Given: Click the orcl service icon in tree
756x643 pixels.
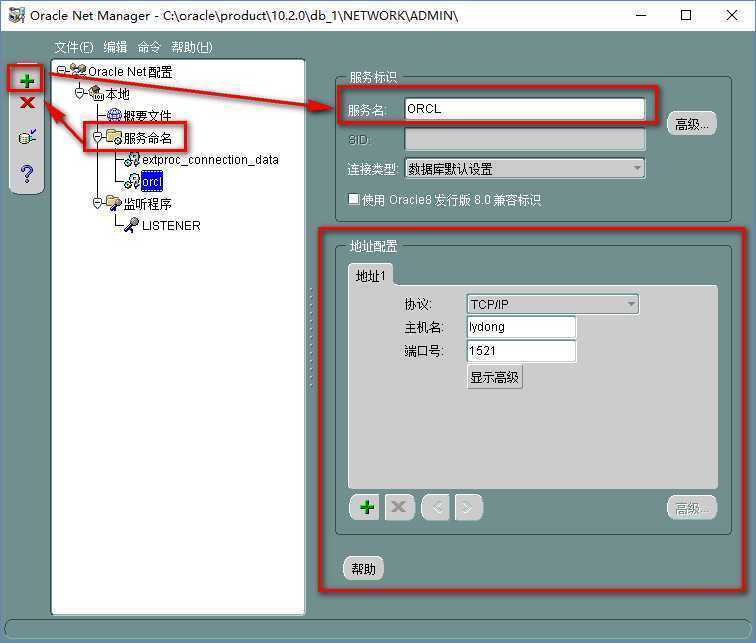Looking at the screenshot, I should tap(132, 181).
